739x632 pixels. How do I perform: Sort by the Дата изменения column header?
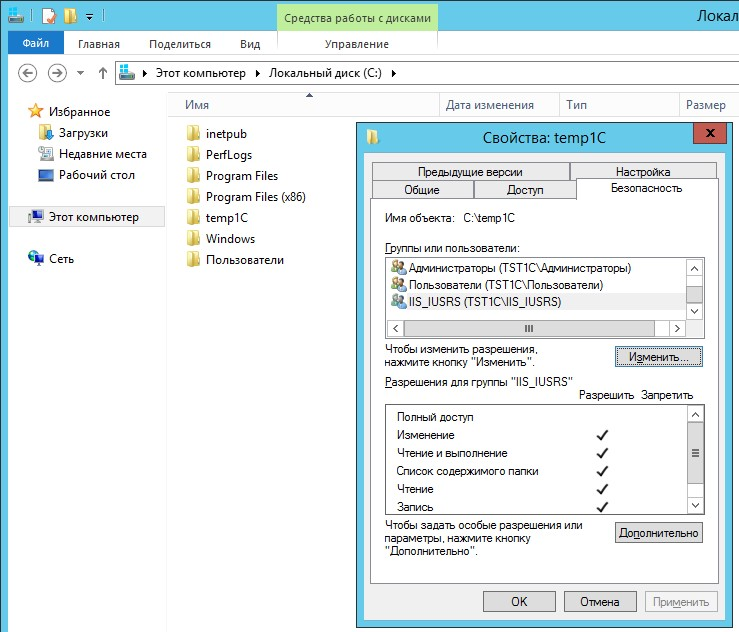click(x=490, y=105)
